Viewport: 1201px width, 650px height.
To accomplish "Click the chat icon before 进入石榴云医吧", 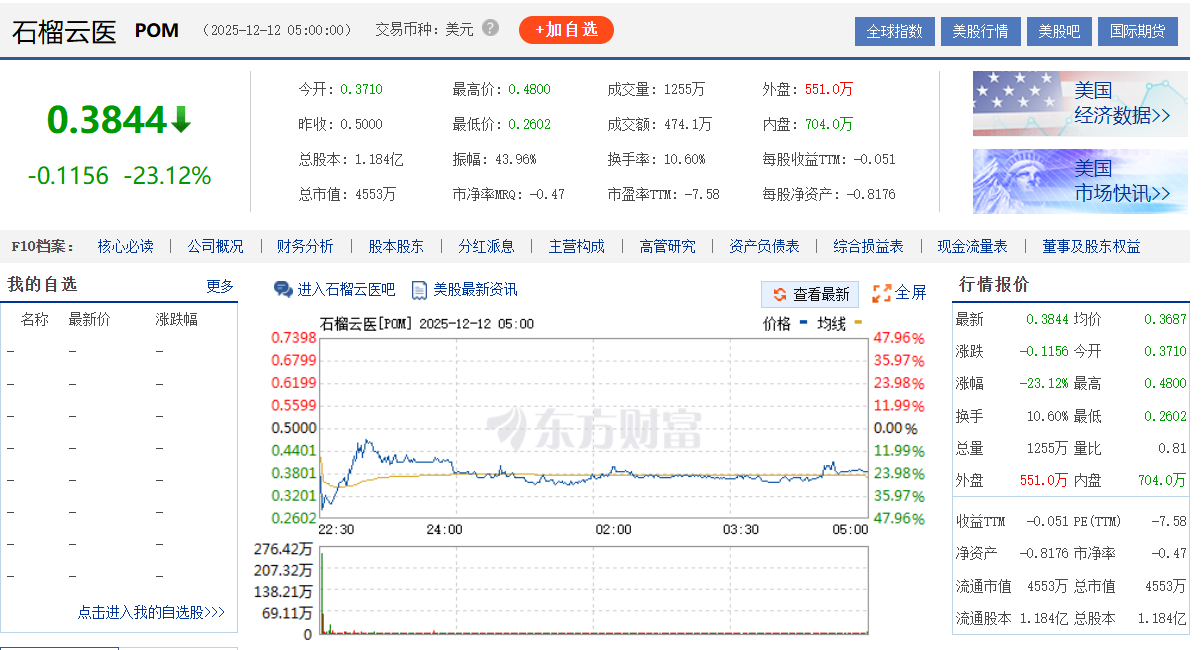I will pyautogui.click(x=283, y=290).
